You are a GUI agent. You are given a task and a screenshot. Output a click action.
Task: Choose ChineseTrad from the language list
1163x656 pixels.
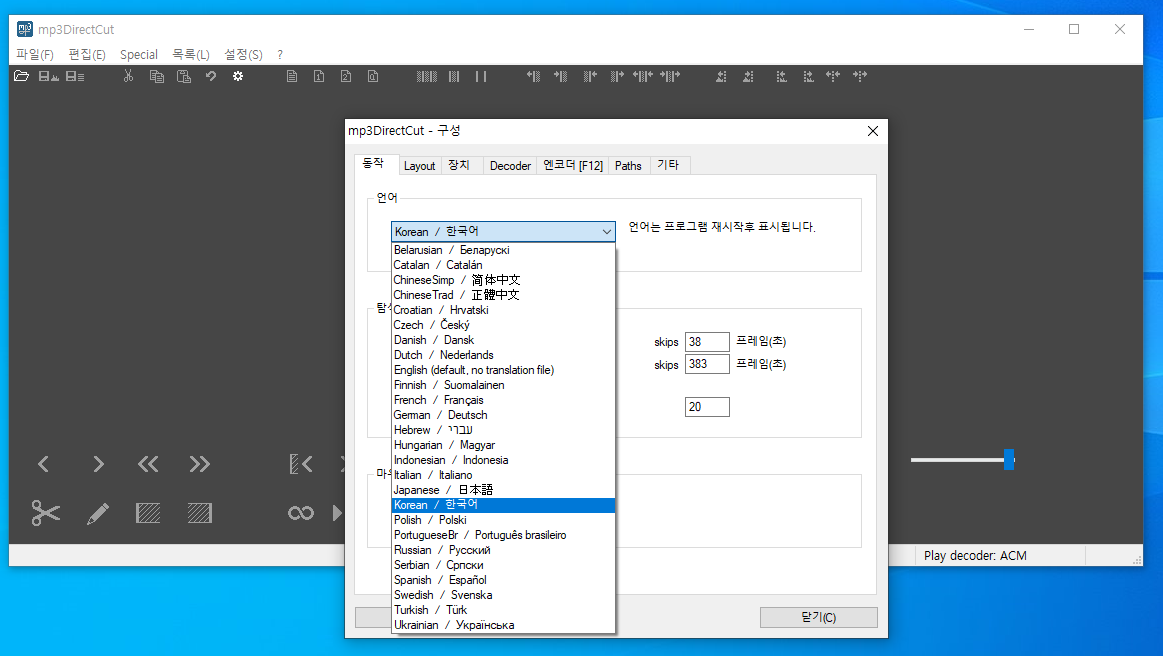click(503, 295)
